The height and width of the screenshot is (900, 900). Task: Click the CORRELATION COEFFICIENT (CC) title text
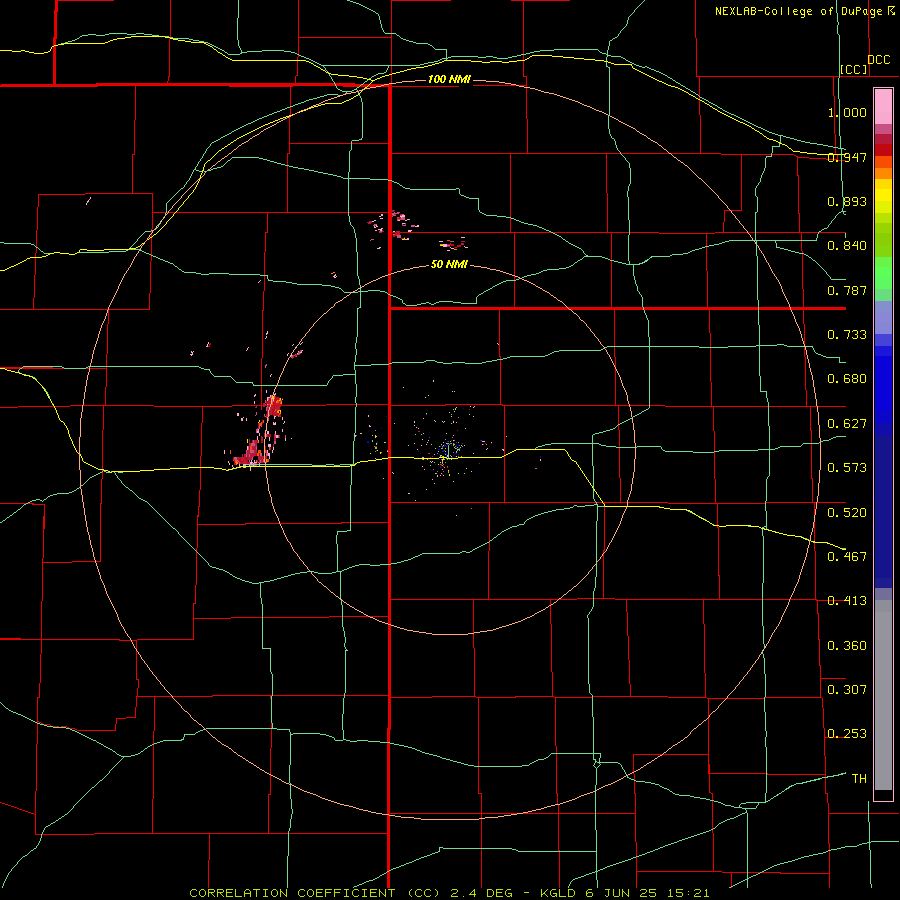[315, 893]
